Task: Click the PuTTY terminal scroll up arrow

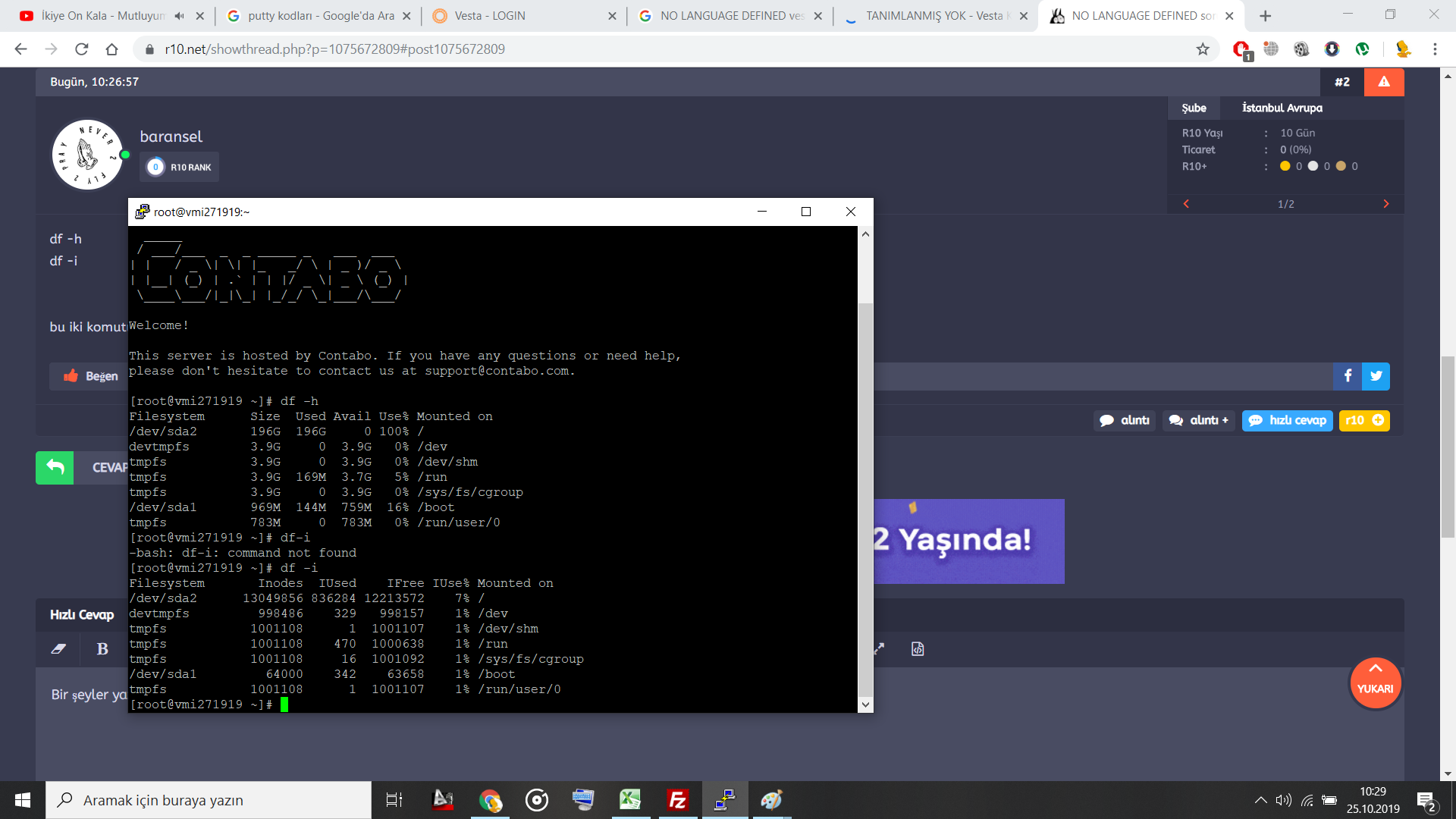Action: 865,234
